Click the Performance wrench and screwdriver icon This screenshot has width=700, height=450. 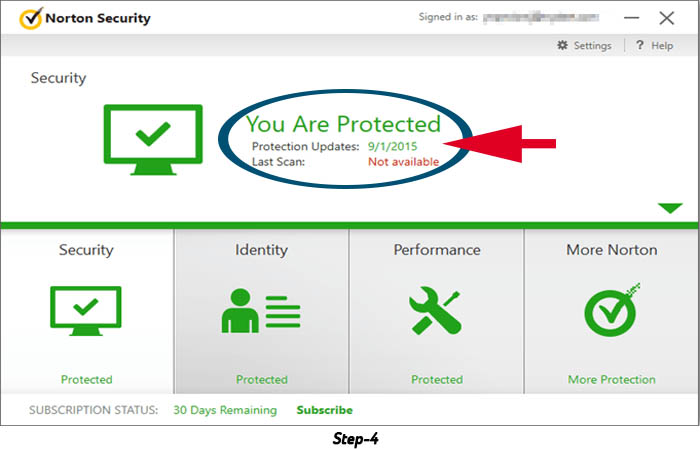(435, 310)
